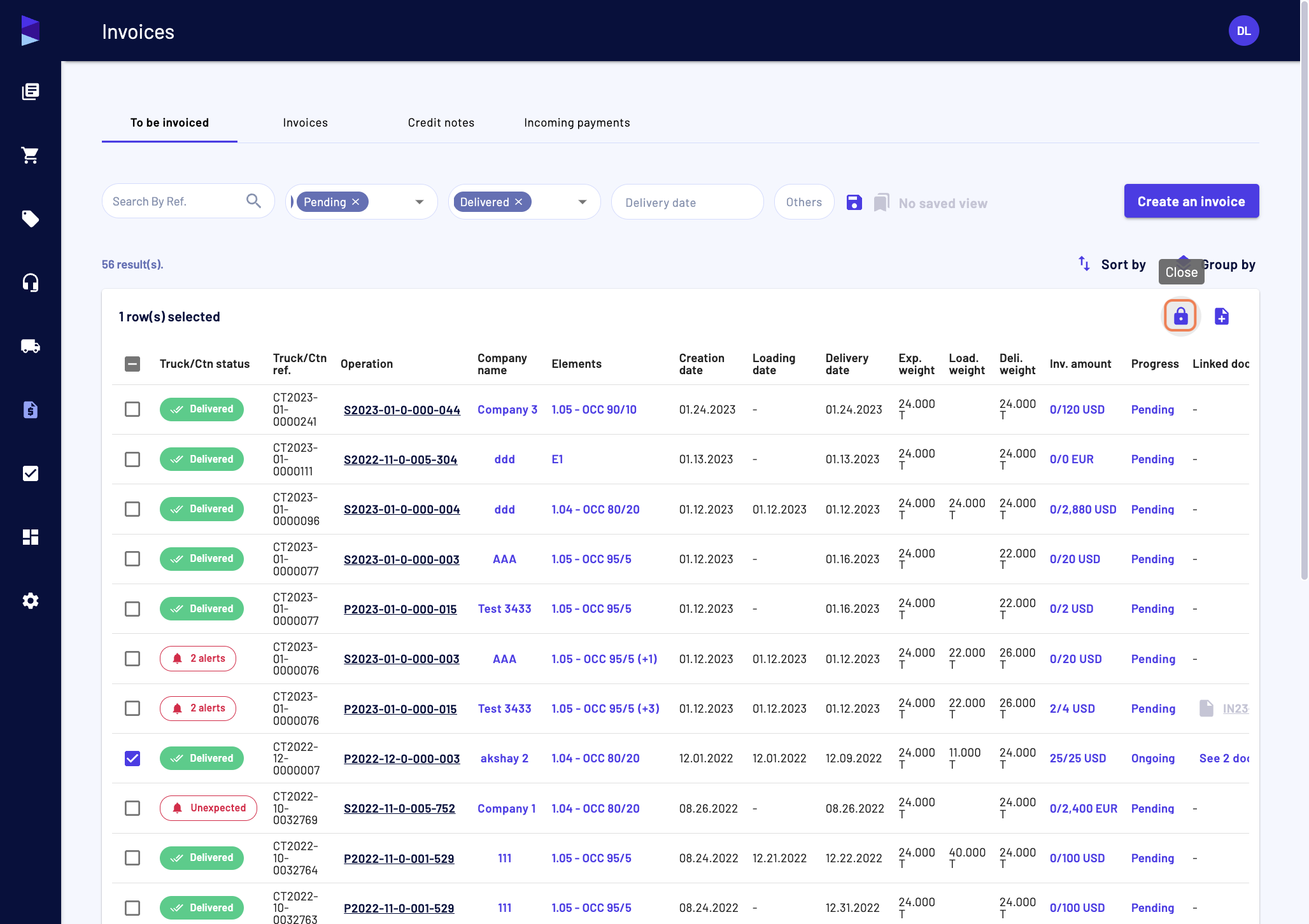Check the row for S2022-11-0-005-752
Viewport: 1309px width, 924px height.
click(x=132, y=808)
